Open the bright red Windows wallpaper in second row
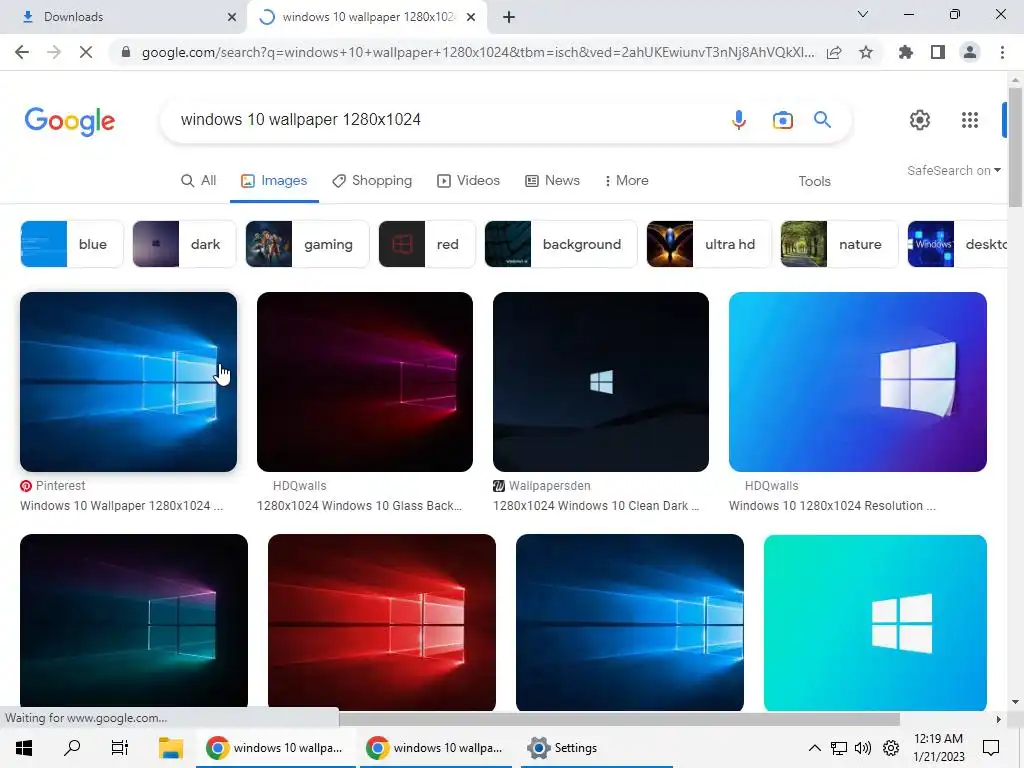Viewport: 1024px width, 768px height. (x=382, y=622)
